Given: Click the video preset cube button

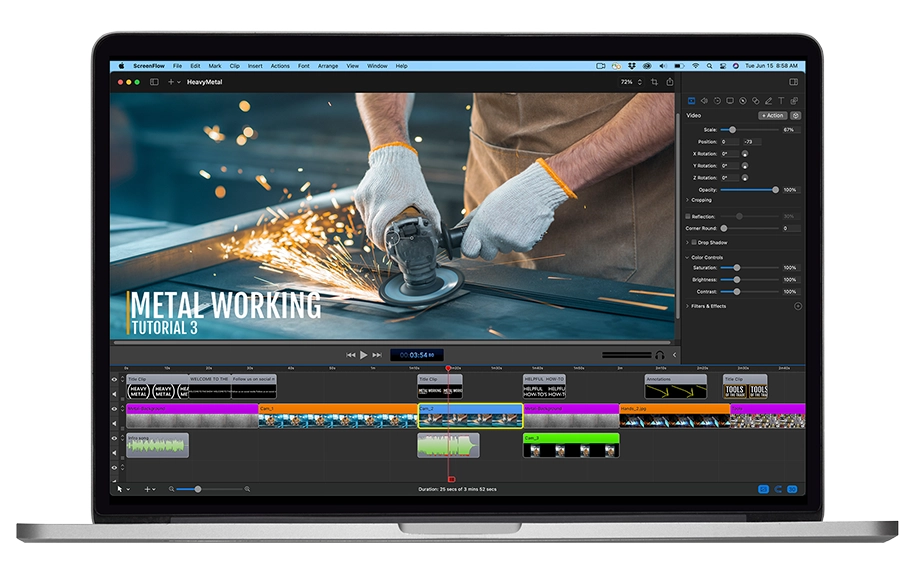Looking at the screenshot, I should click(796, 116).
